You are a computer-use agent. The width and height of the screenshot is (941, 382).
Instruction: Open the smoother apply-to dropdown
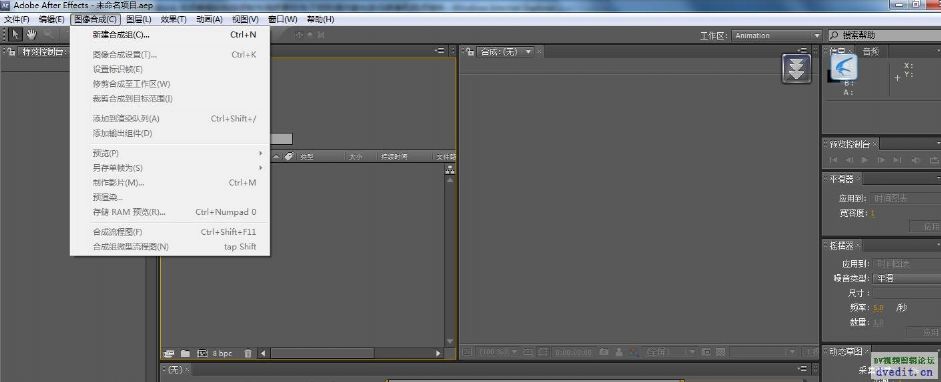[907, 198]
